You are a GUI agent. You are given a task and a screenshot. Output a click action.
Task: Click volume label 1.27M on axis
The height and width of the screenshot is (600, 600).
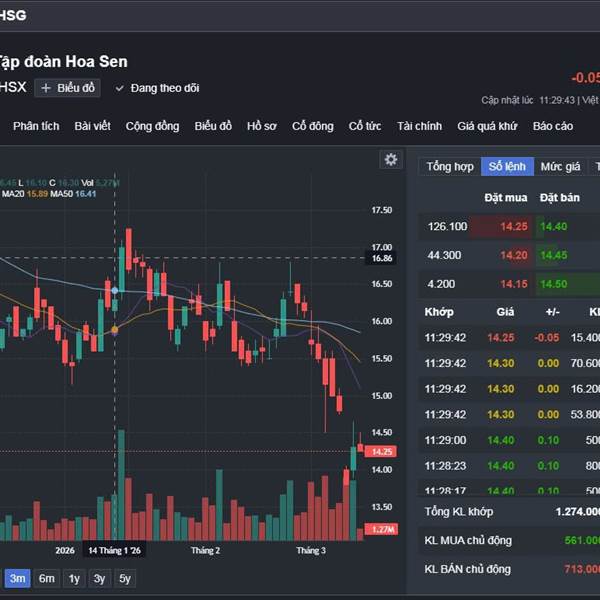pos(382,530)
